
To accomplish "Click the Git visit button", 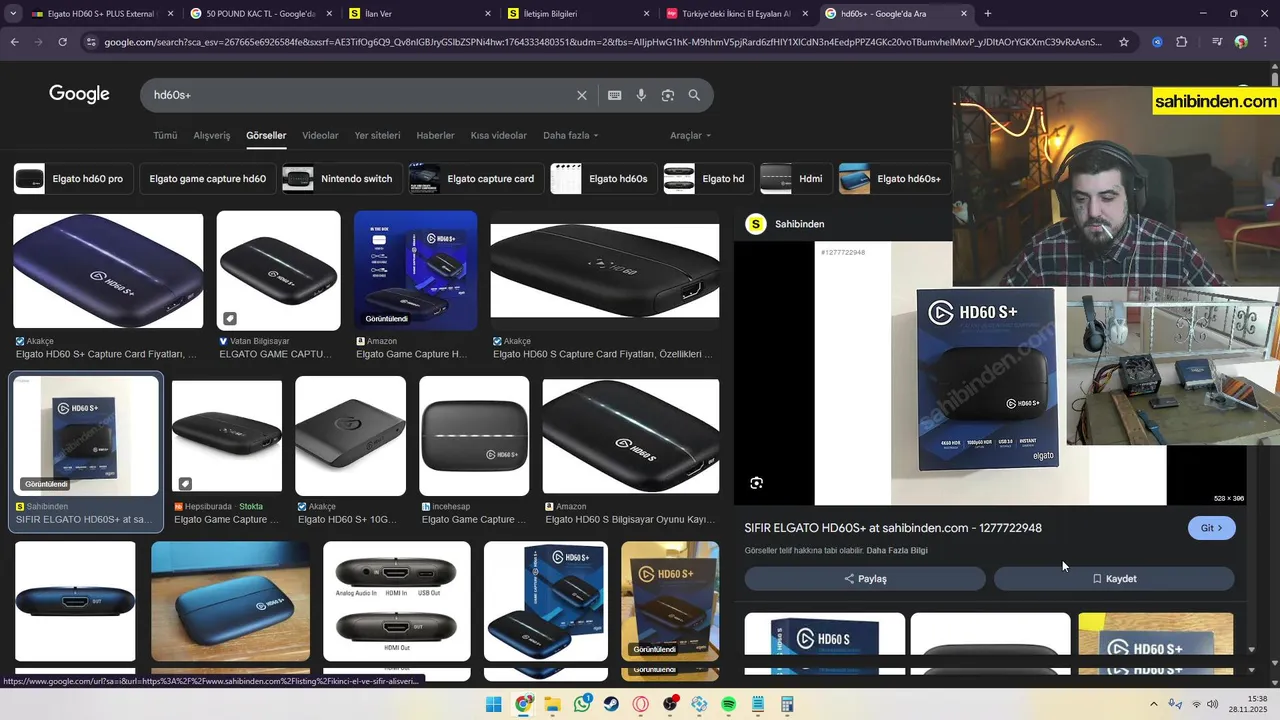I will [1212, 528].
